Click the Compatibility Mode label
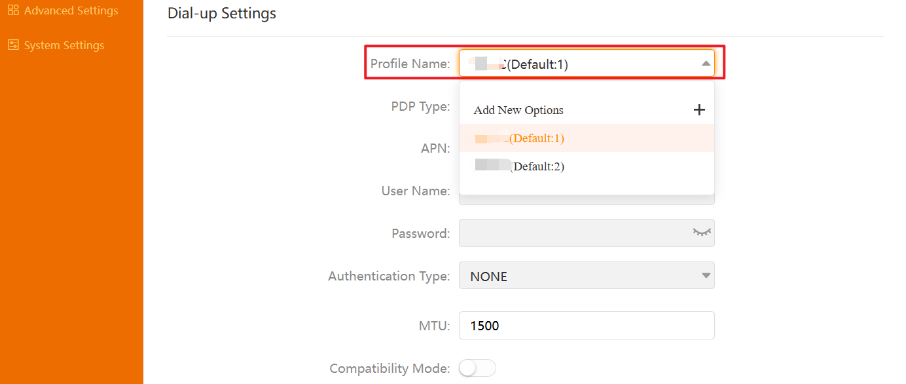 click(x=389, y=368)
